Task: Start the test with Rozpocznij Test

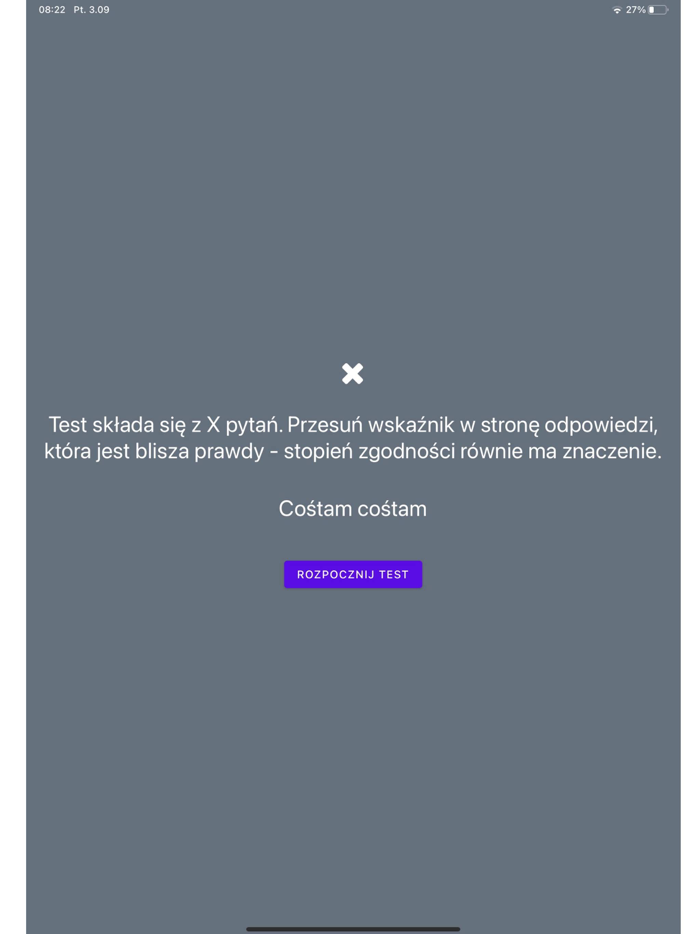Action: pyautogui.click(x=353, y=574)
